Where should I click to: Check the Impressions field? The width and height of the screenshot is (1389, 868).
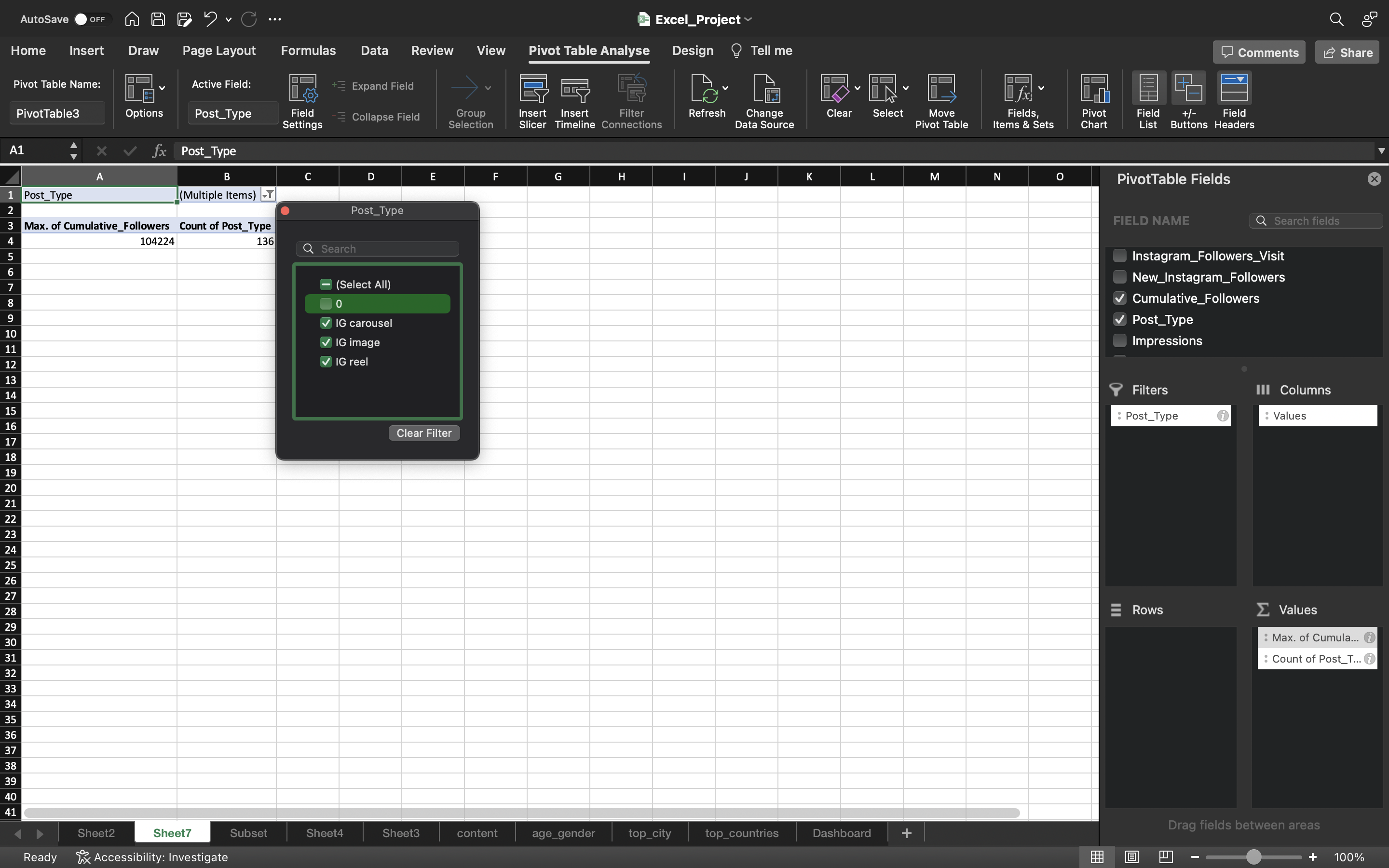tap(1120, 340)
